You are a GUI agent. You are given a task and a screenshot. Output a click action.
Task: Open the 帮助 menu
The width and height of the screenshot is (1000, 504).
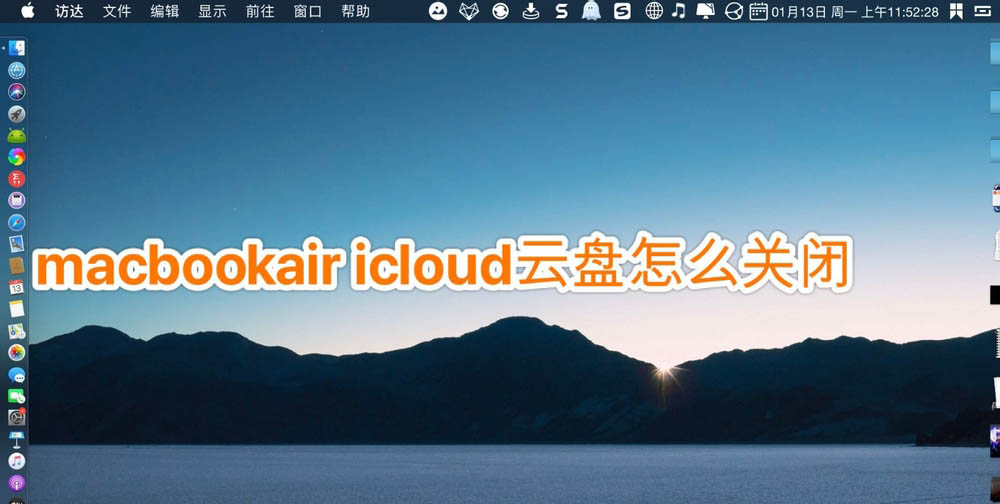356,11
